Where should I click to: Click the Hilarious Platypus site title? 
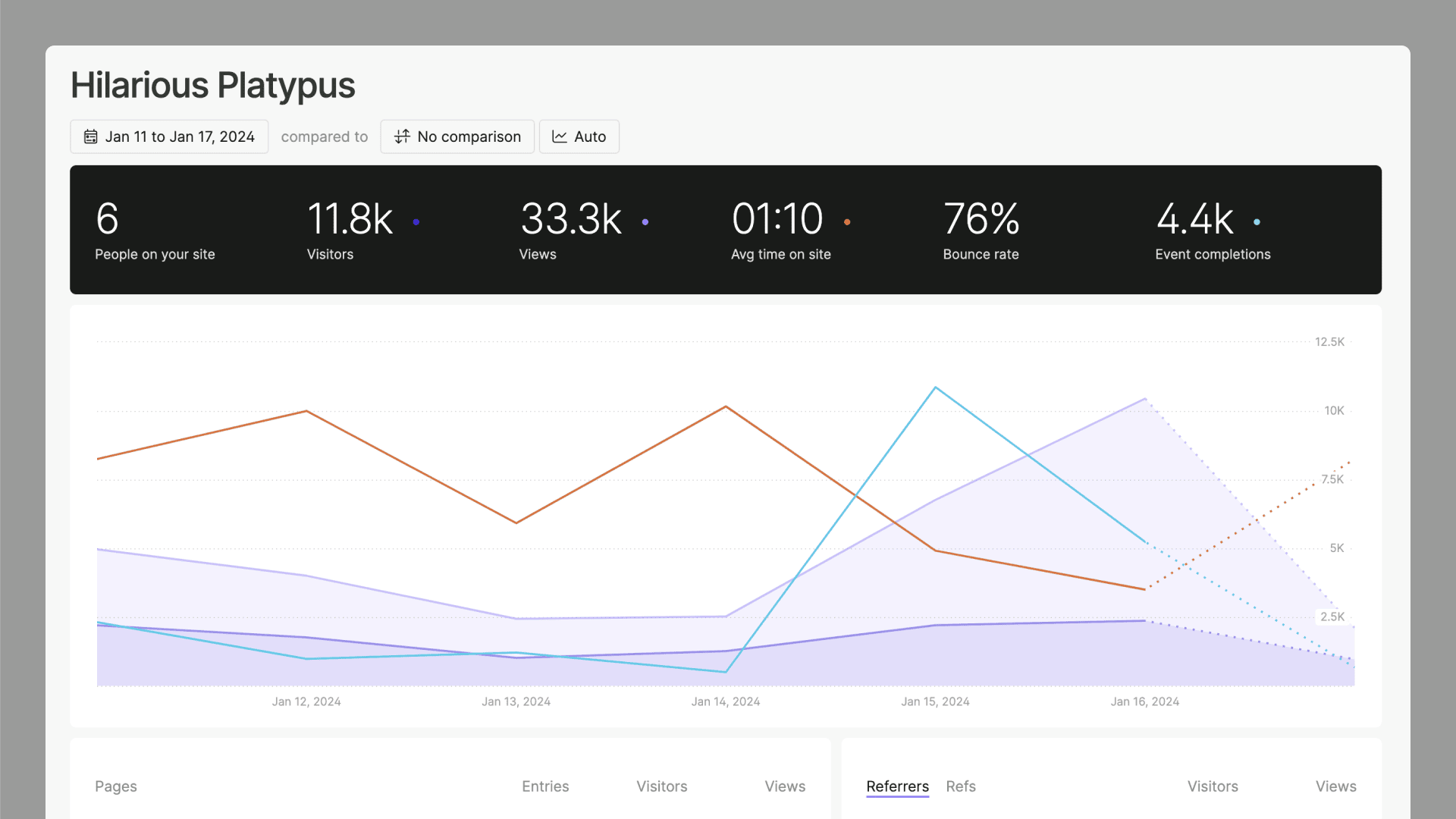pyautogui.click(x=212, y=85)
